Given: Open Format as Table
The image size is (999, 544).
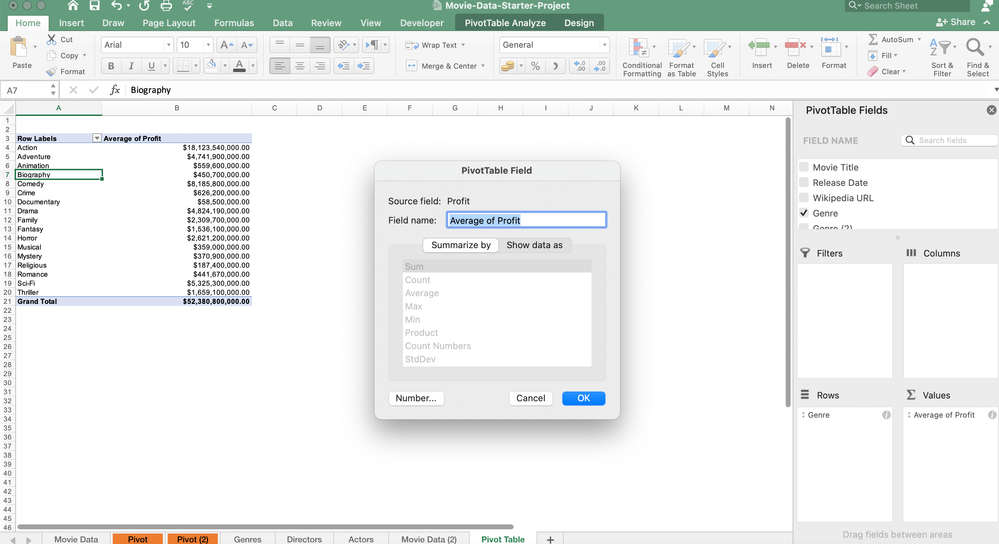Looking at the screenshot, I should point(681,57).
